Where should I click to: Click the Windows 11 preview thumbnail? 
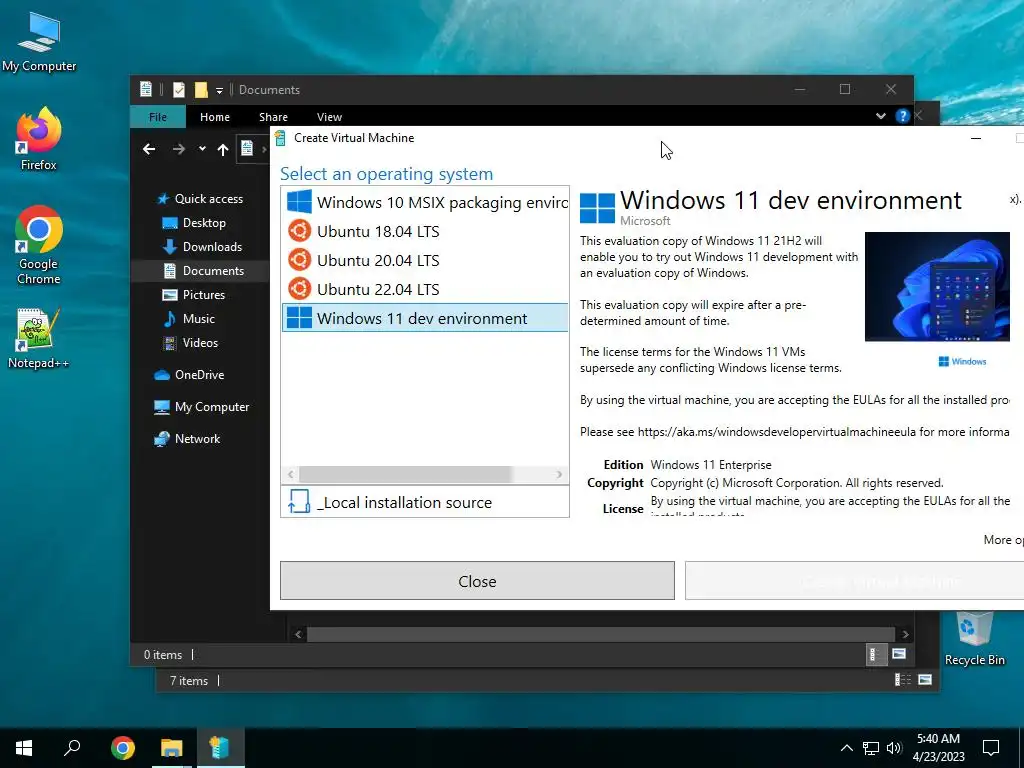coord(937,287)
